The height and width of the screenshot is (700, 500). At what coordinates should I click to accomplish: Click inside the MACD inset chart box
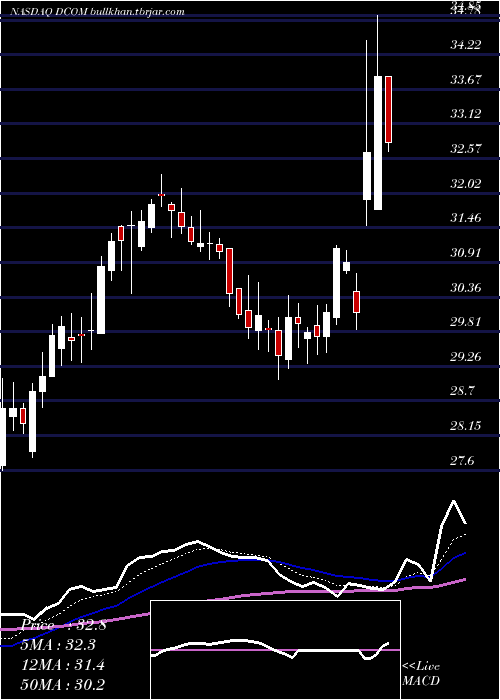(275, 650)
